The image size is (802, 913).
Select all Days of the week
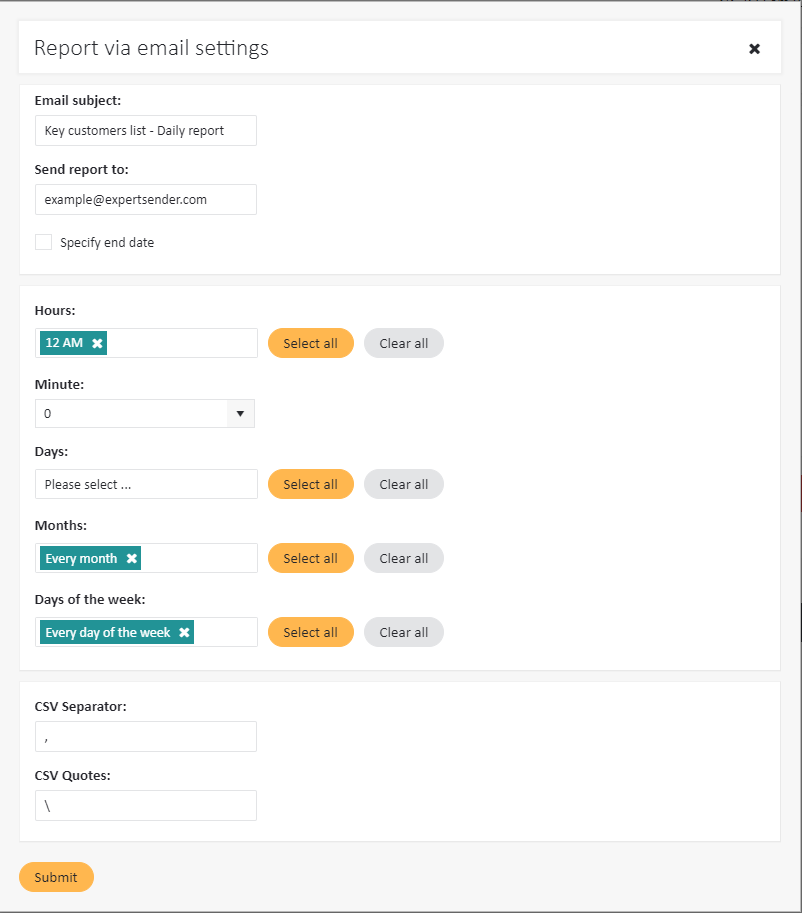310,632
